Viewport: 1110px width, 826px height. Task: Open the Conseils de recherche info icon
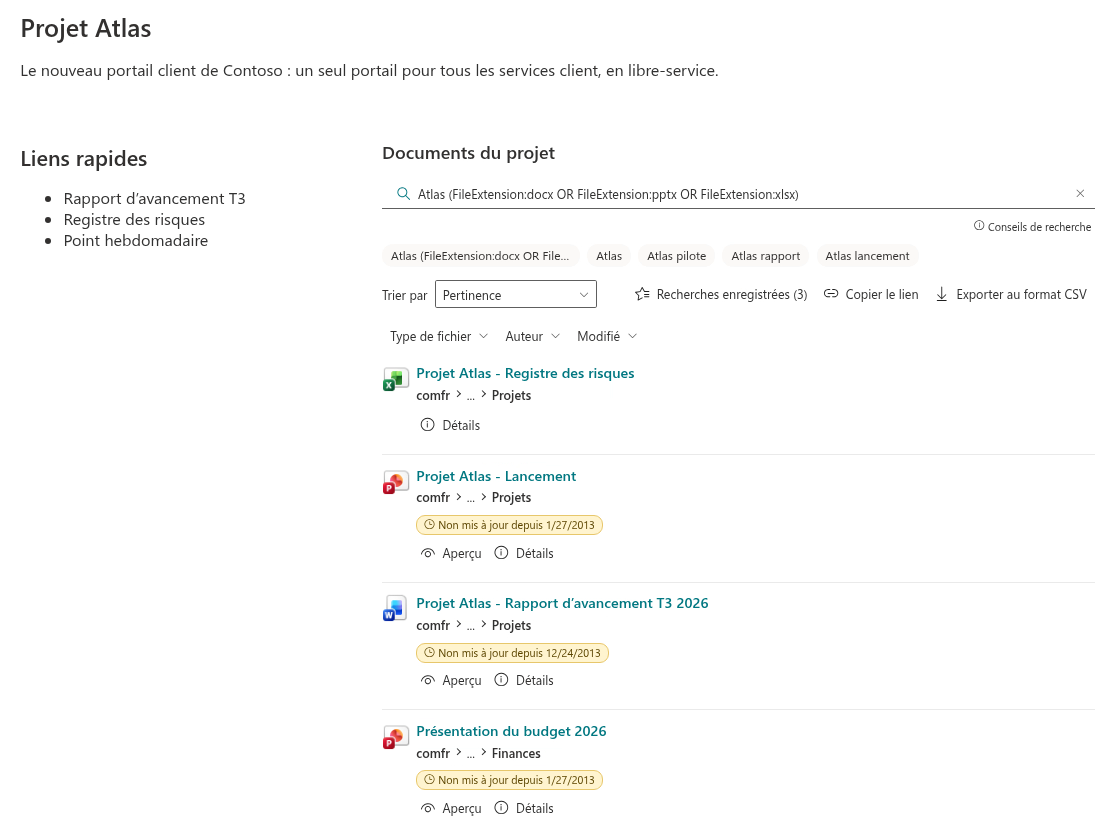[x=979, y=226]
